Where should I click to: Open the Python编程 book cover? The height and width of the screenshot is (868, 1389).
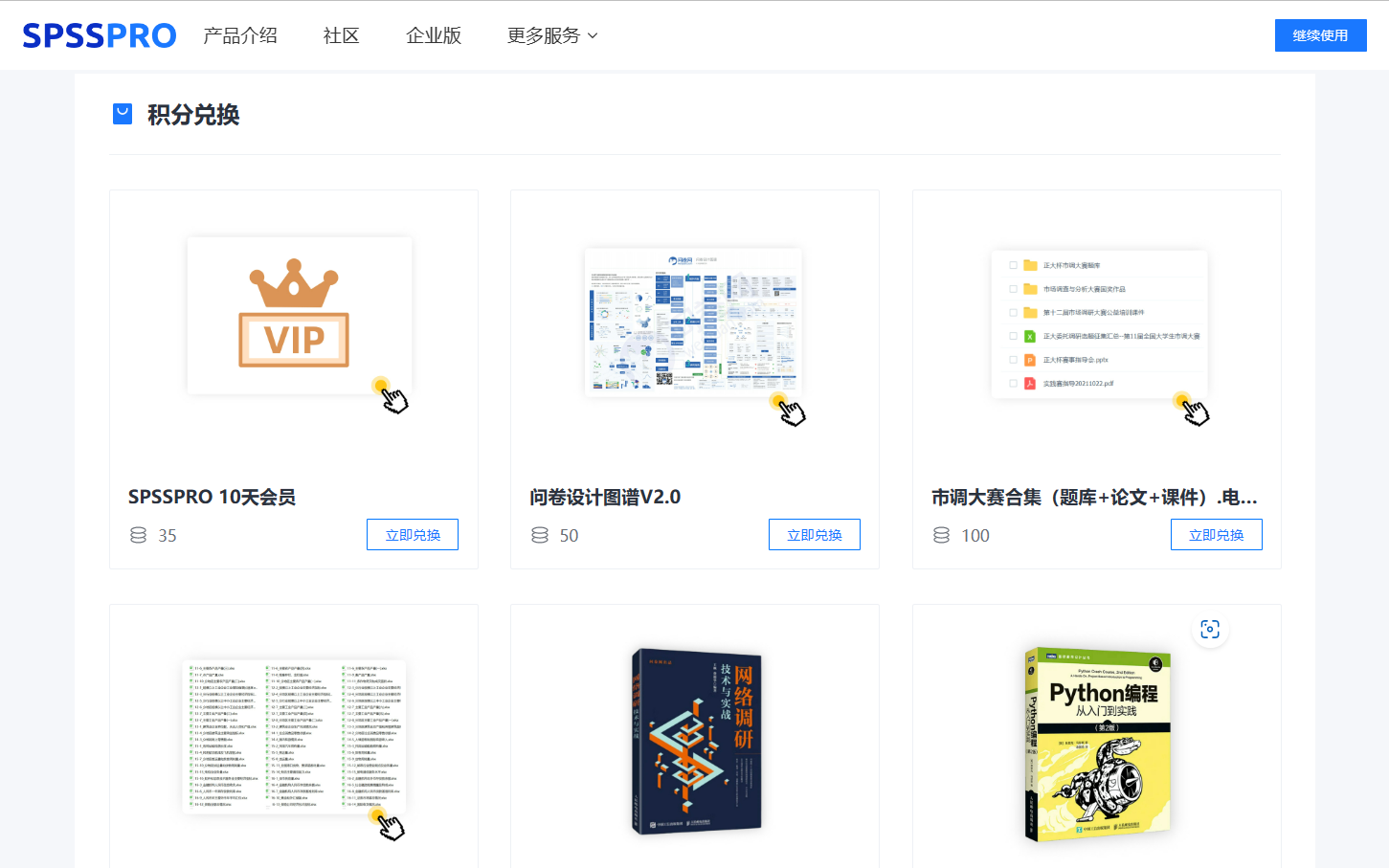1098,746
